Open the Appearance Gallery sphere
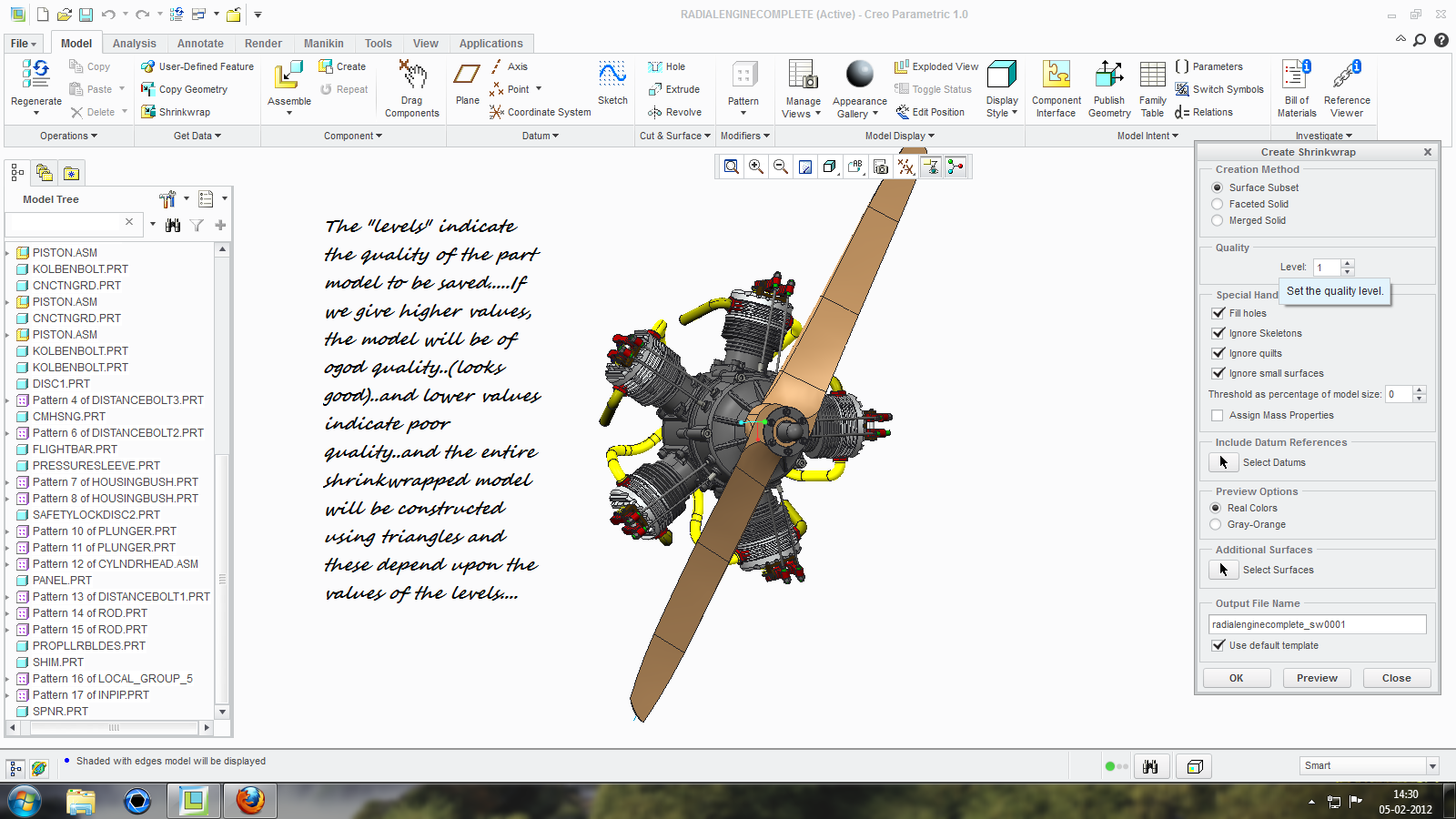This screenshot has width=1456, height=819. coord(859,75)
